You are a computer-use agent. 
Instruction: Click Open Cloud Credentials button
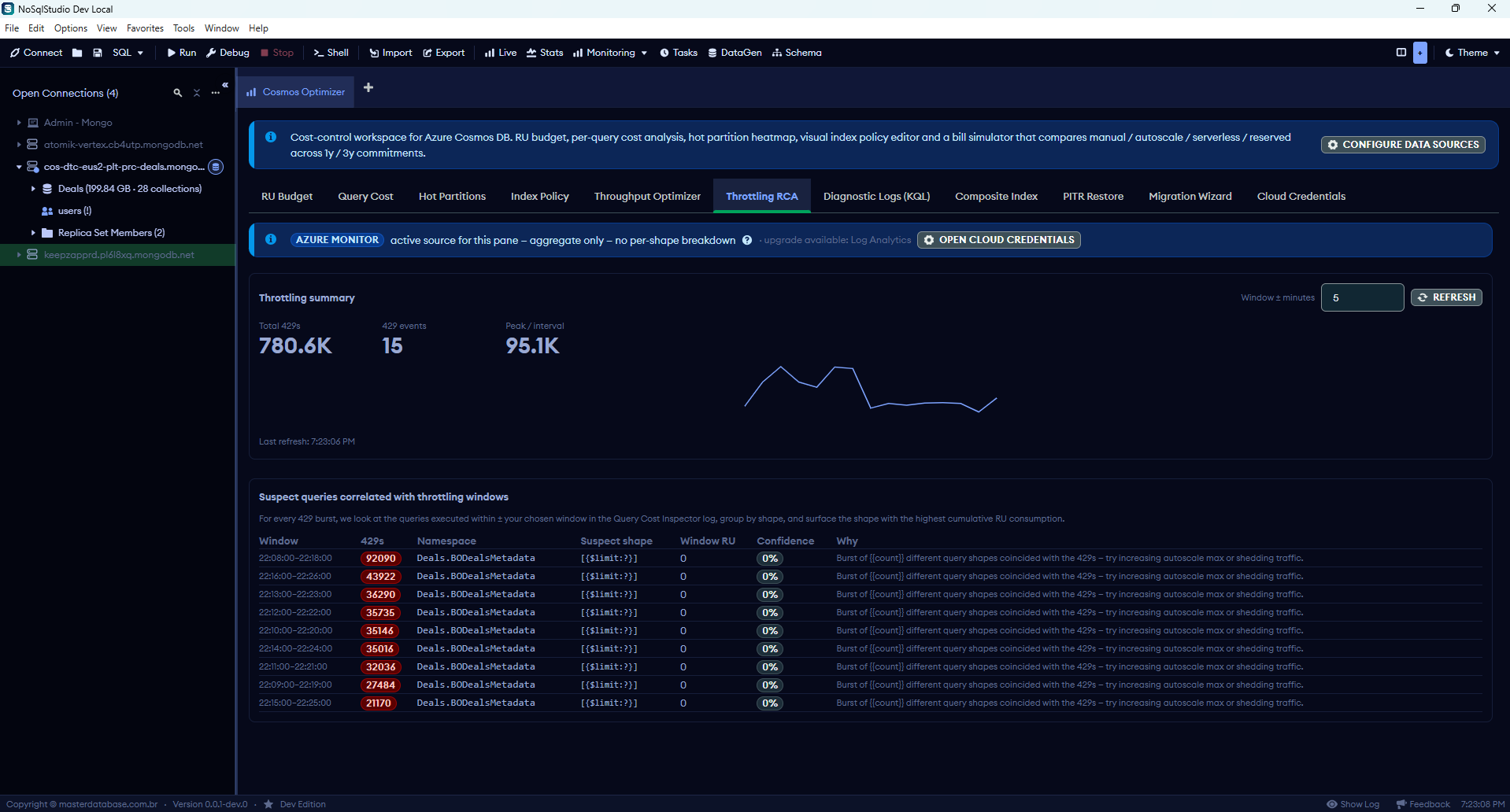click(998, 240)
